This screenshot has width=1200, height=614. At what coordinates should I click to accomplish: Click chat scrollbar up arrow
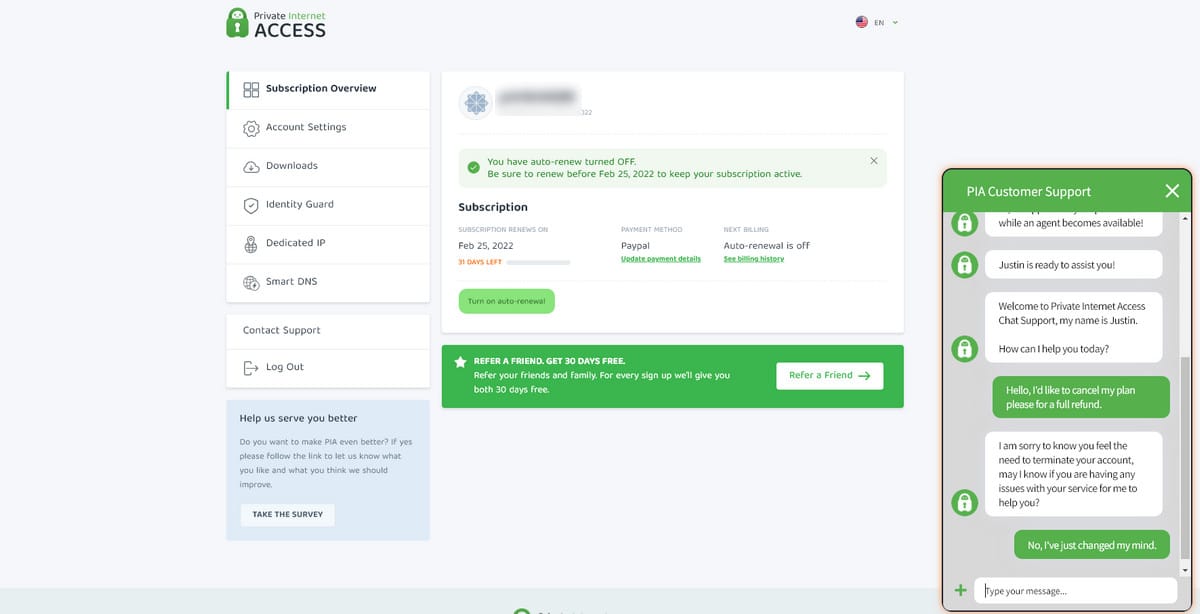(1186, 217)
